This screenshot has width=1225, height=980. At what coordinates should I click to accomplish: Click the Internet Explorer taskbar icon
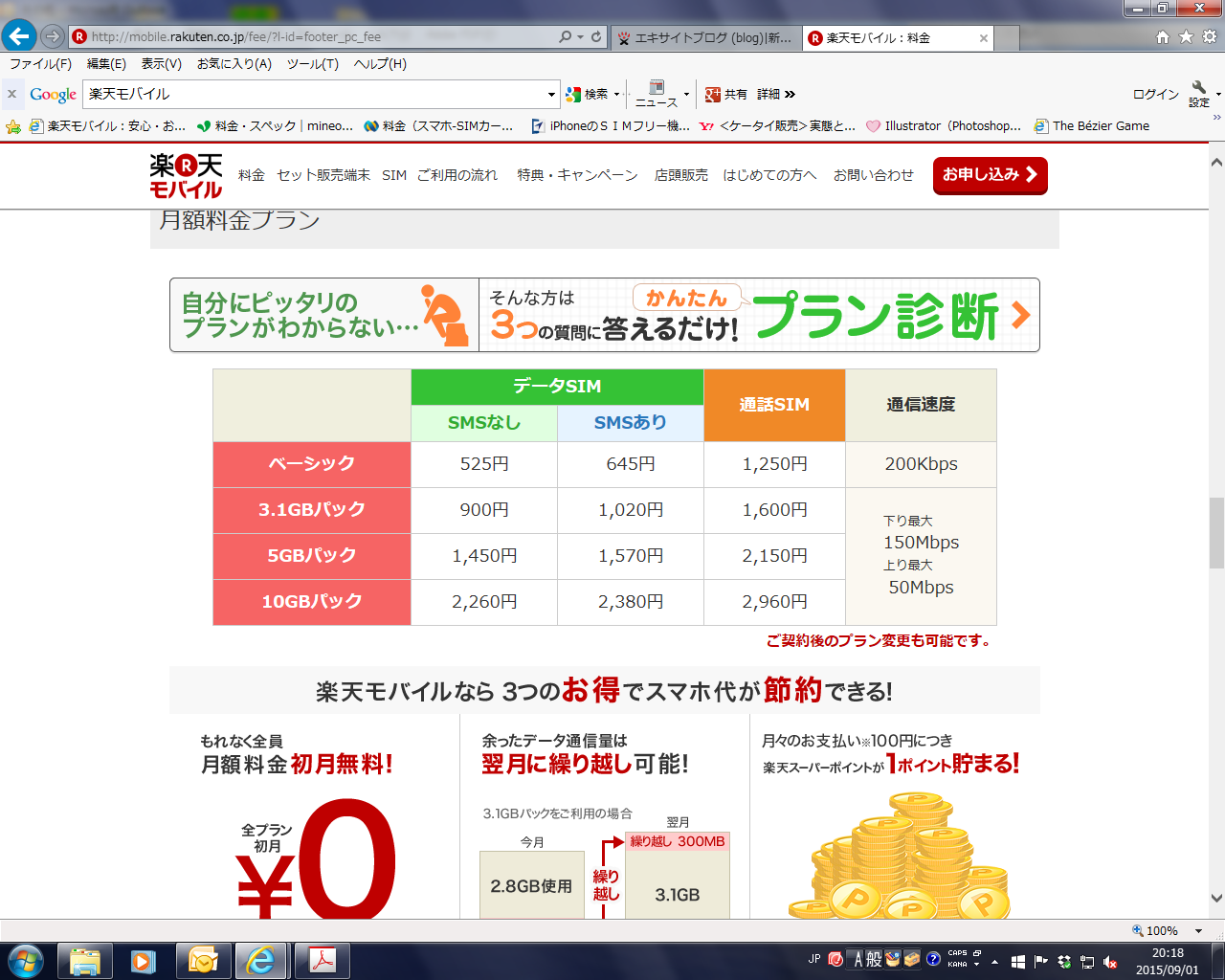(x=261, y=960)
